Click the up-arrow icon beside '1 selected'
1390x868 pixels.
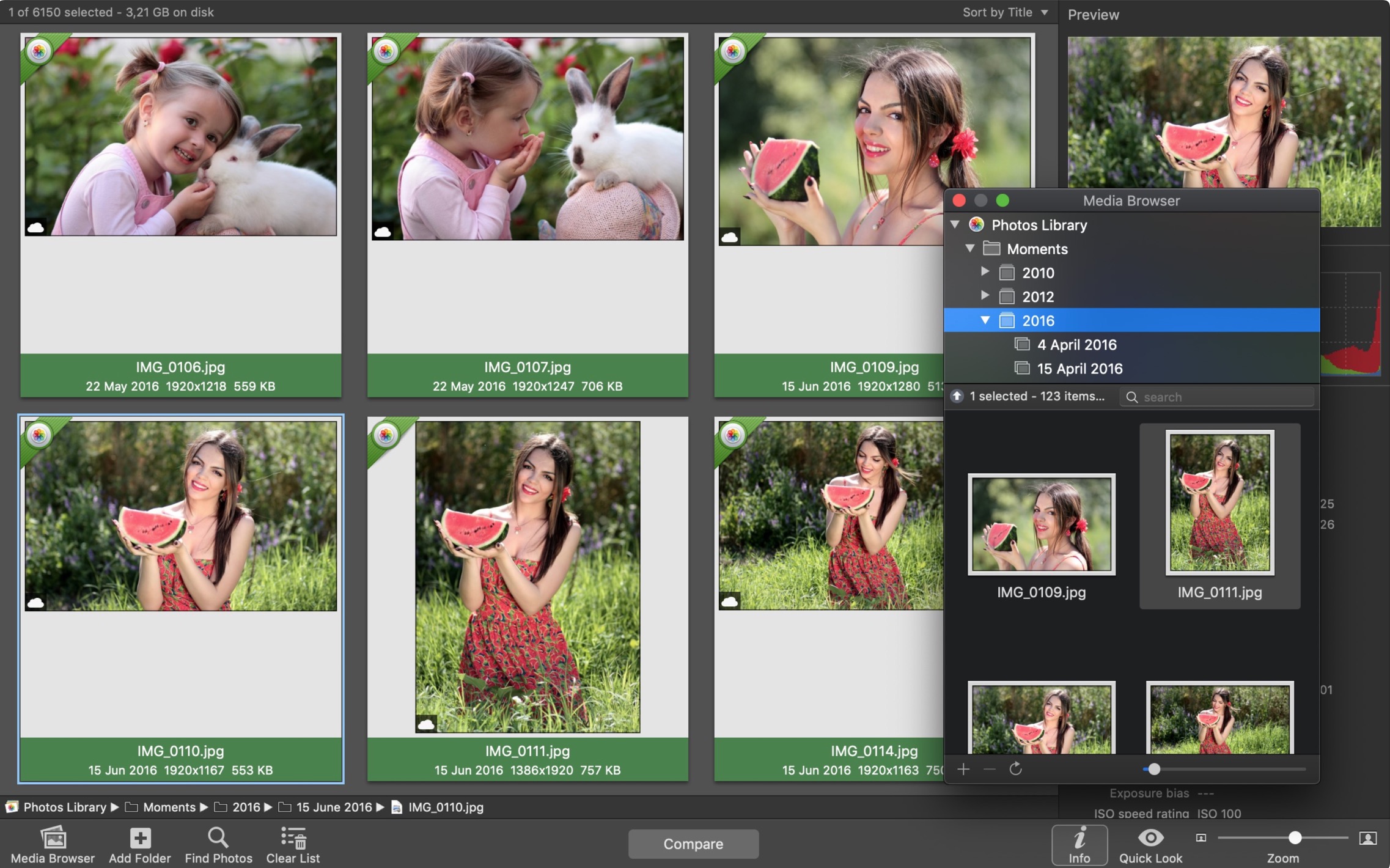(957, 396)
